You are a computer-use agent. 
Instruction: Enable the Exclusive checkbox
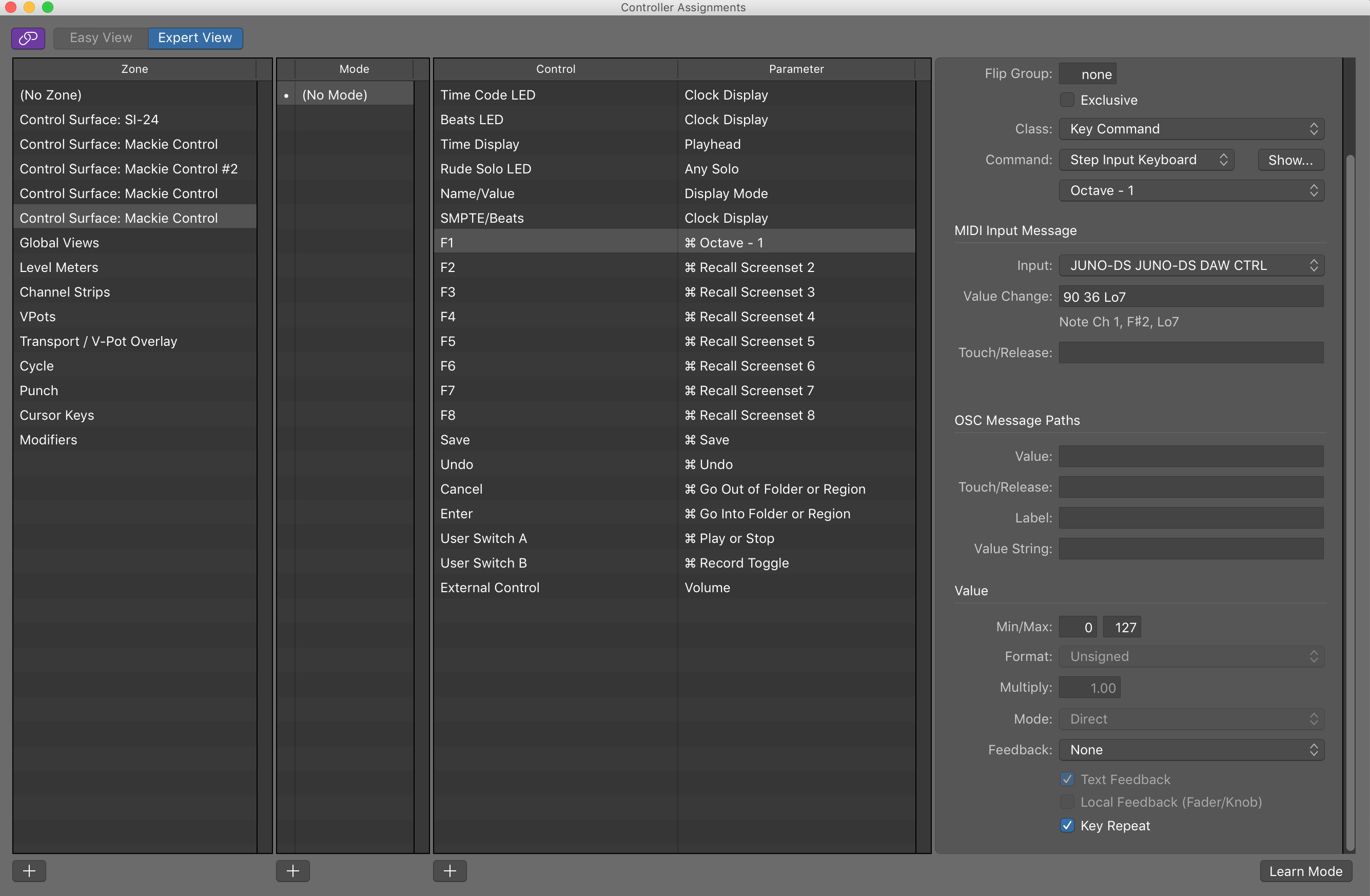coord(1067,99)
